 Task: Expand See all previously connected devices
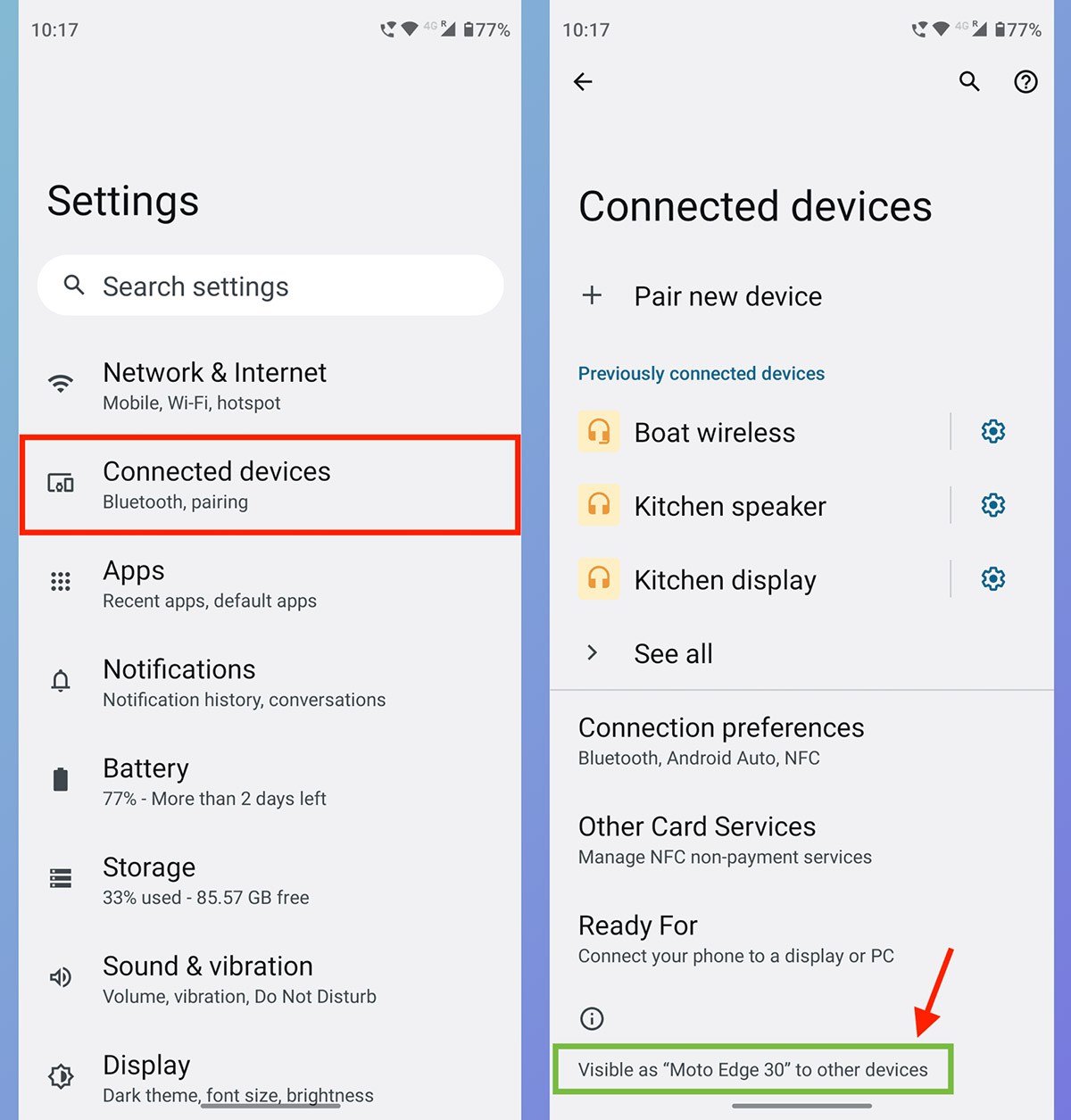click(801, 653)
